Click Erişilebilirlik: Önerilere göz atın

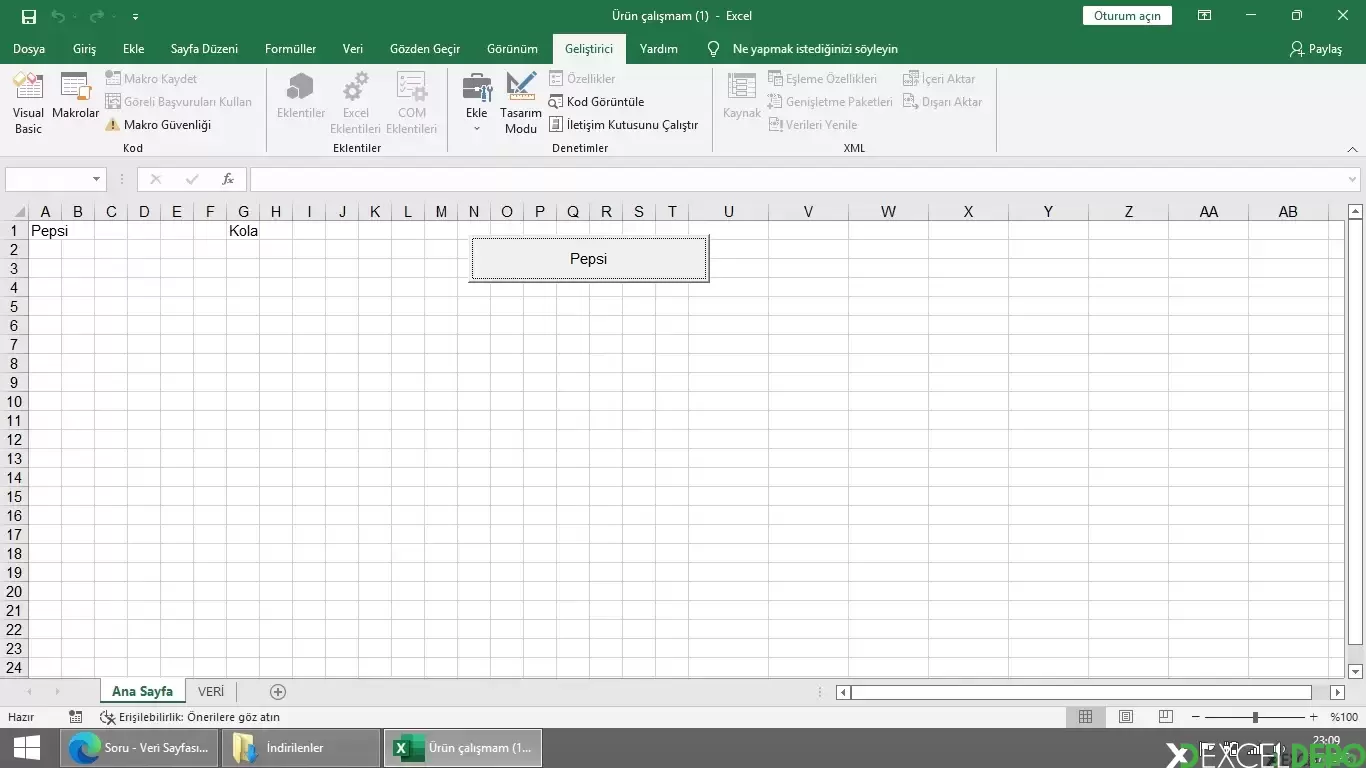[190, 717]
